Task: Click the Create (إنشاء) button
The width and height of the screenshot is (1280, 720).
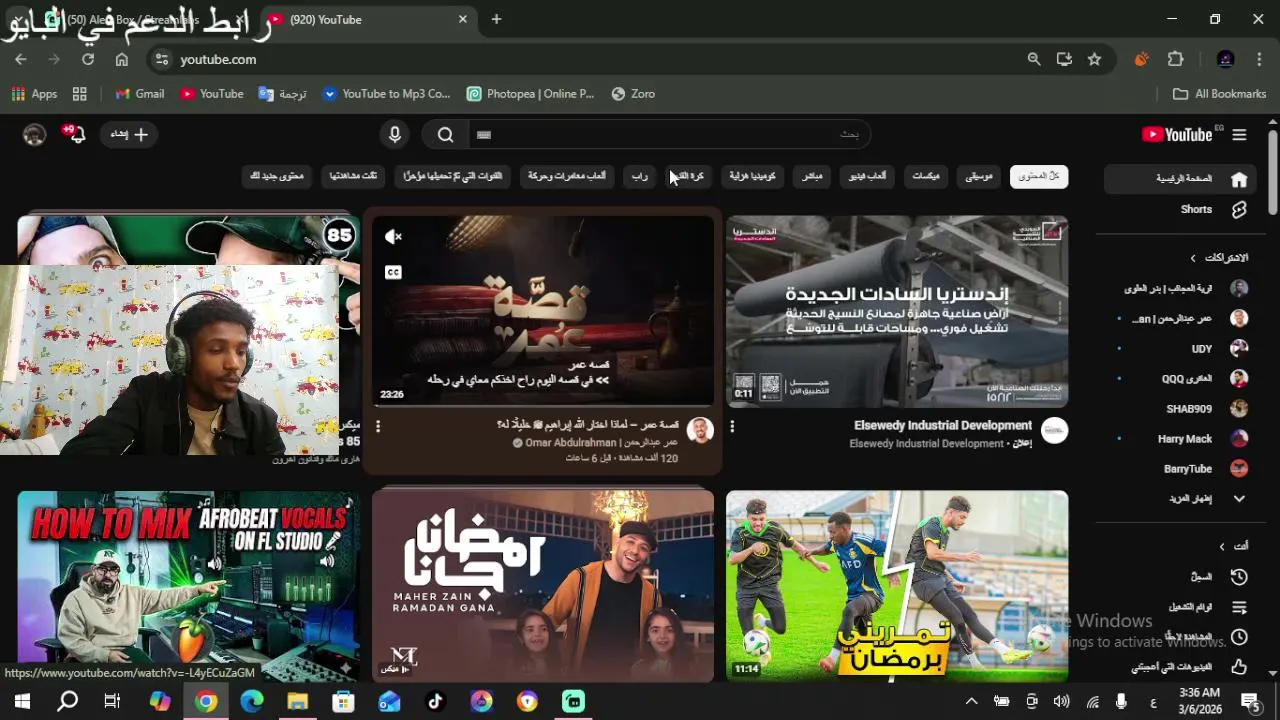Action: pos(128,134)
